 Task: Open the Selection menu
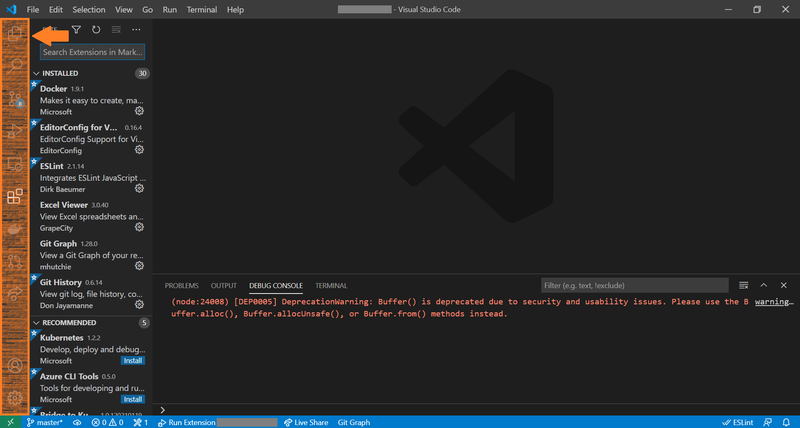click(89, 9)
